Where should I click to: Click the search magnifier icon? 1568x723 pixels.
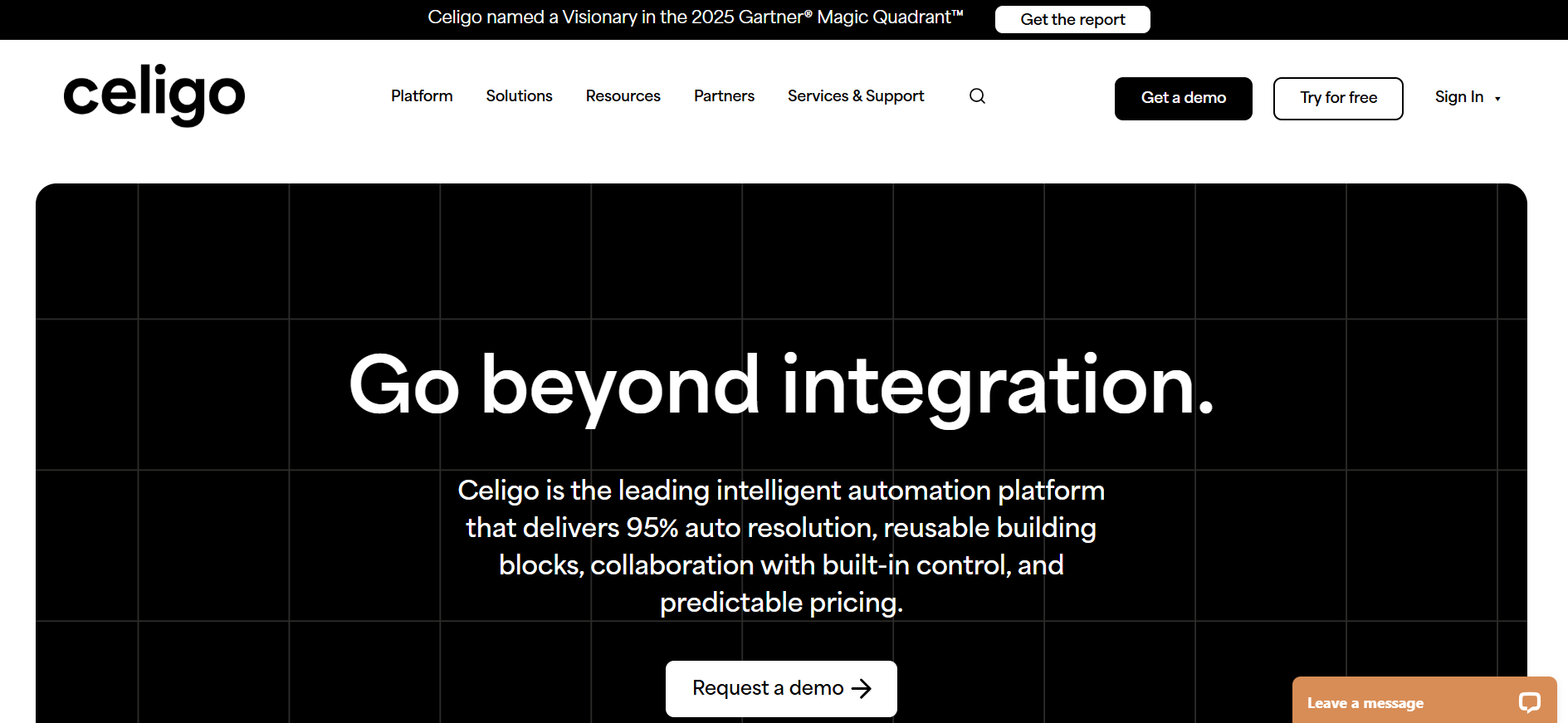(x=977, y=96)
